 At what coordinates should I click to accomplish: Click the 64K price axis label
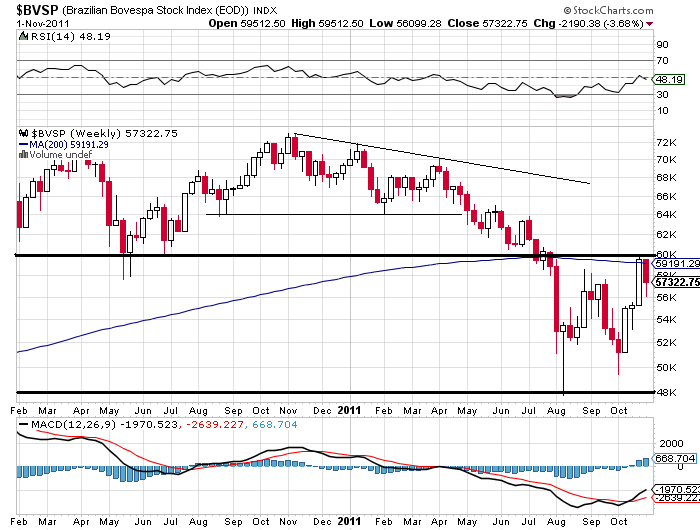(x=667, y=215)
